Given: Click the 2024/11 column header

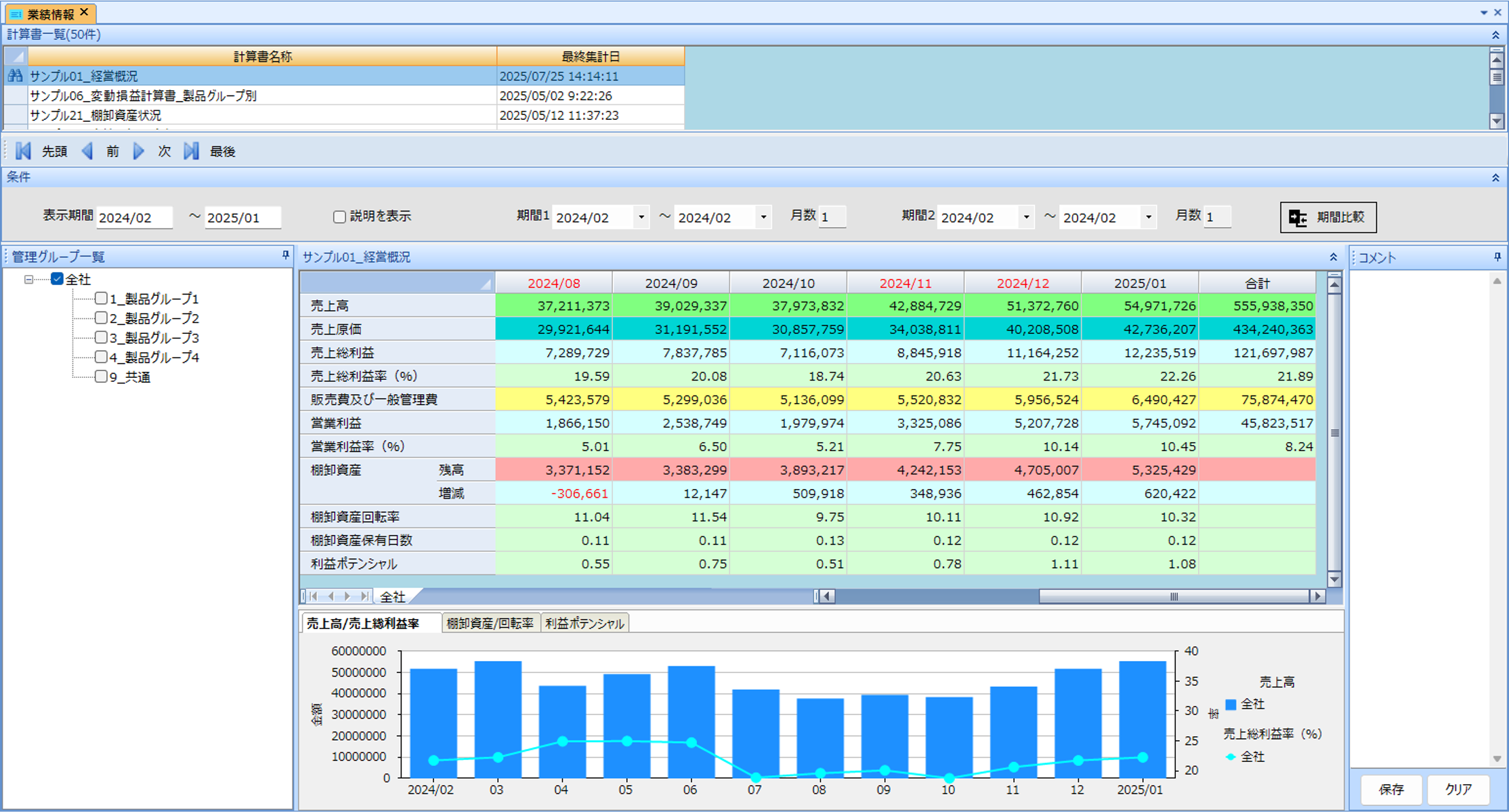Looking at the screenshot, I should point(906,283).
